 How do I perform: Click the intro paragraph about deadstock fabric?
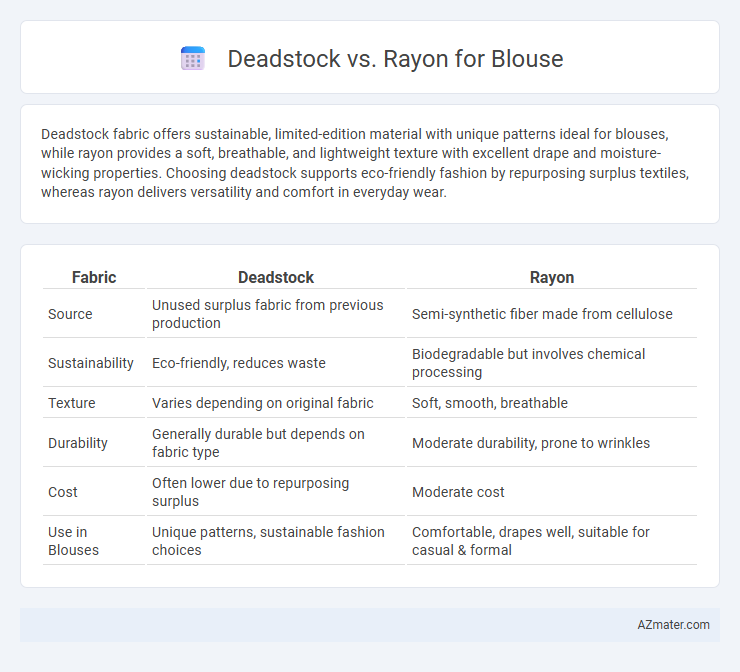[x=365, y=163]
